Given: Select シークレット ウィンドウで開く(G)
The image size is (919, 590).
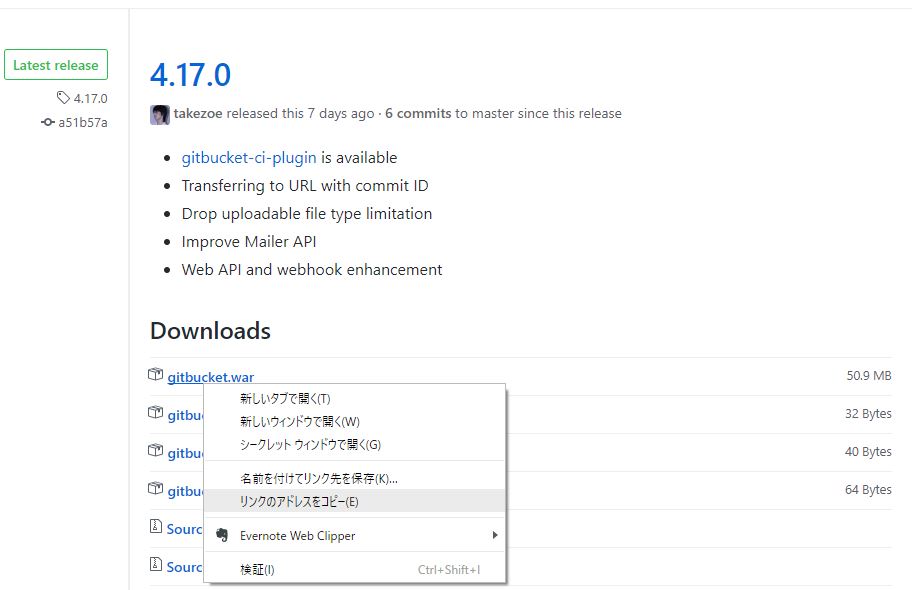Looking at the screenshot, I should coord(355,444).
